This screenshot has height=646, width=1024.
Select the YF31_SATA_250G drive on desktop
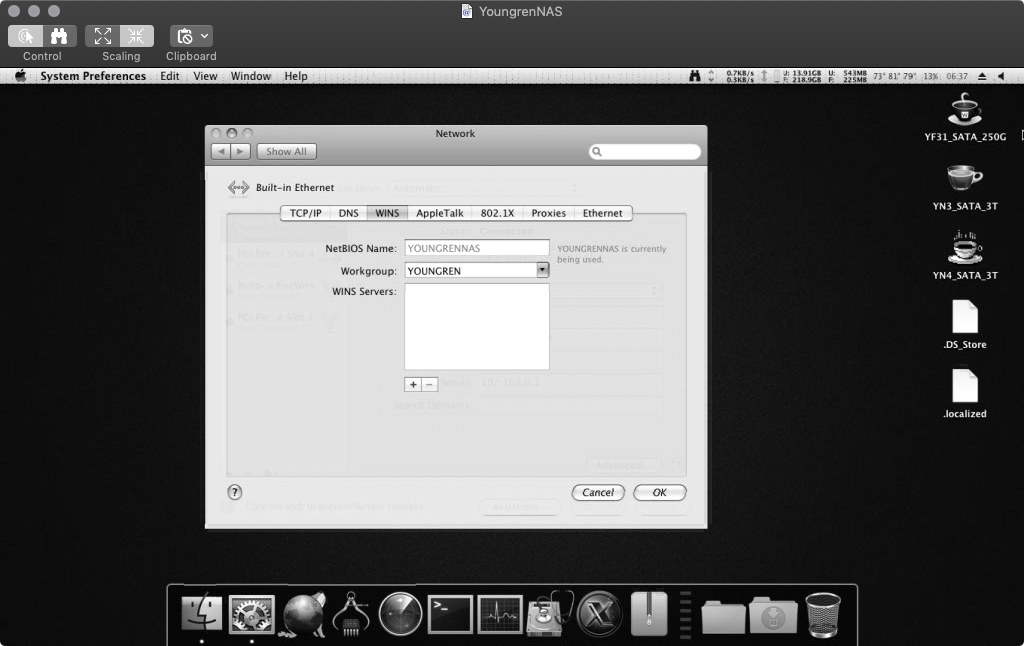click(x=965, y=118)
